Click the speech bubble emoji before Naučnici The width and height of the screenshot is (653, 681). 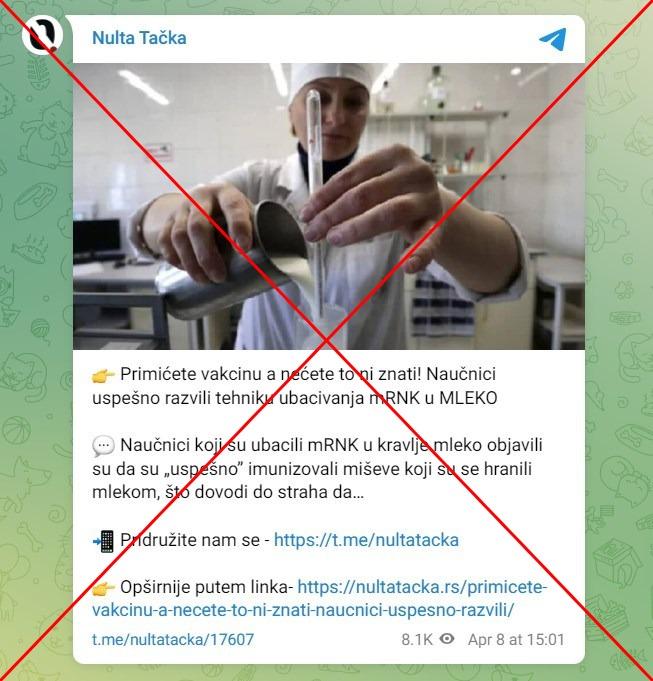point(103,446)
